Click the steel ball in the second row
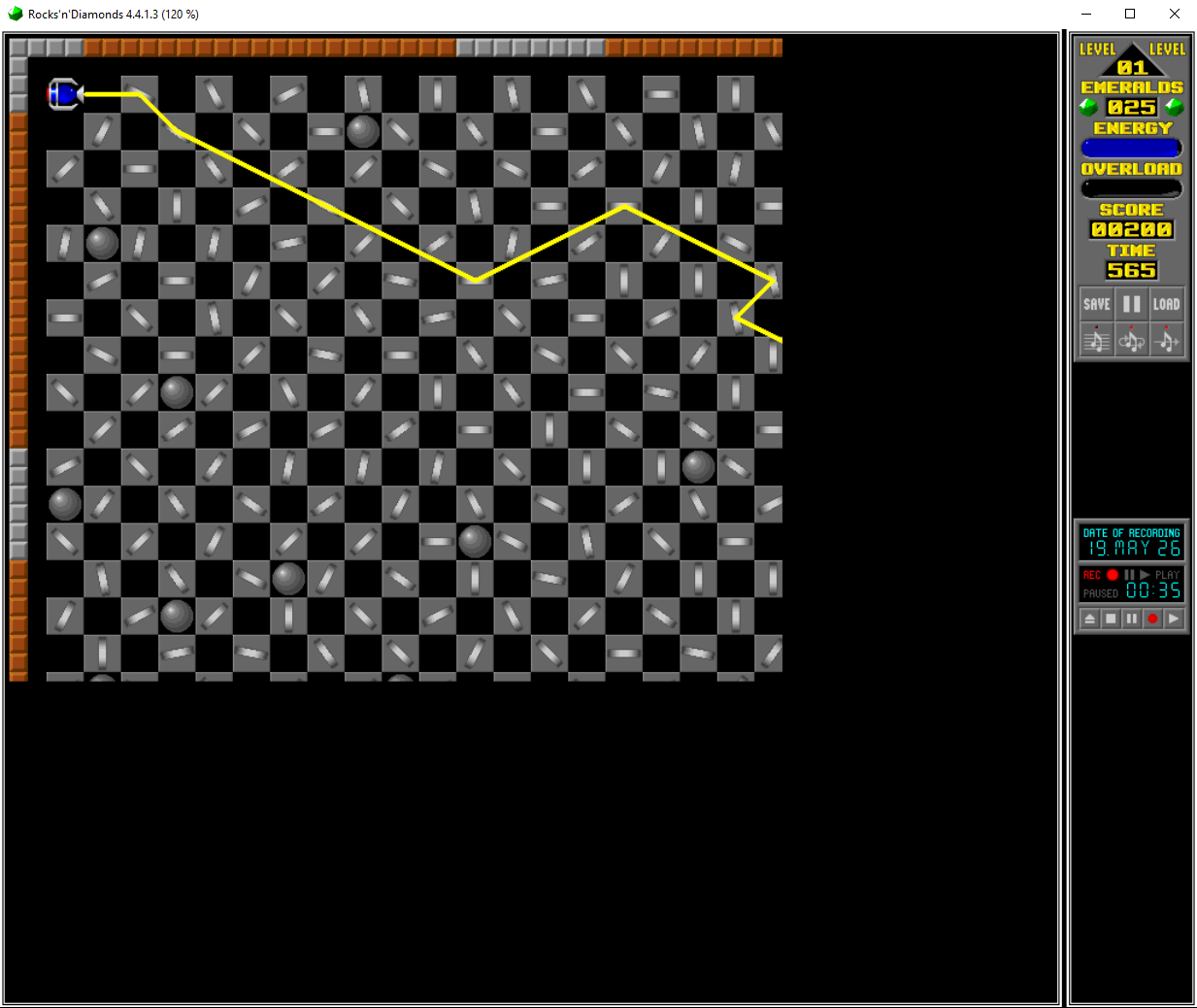 click(x=363, y=131)
